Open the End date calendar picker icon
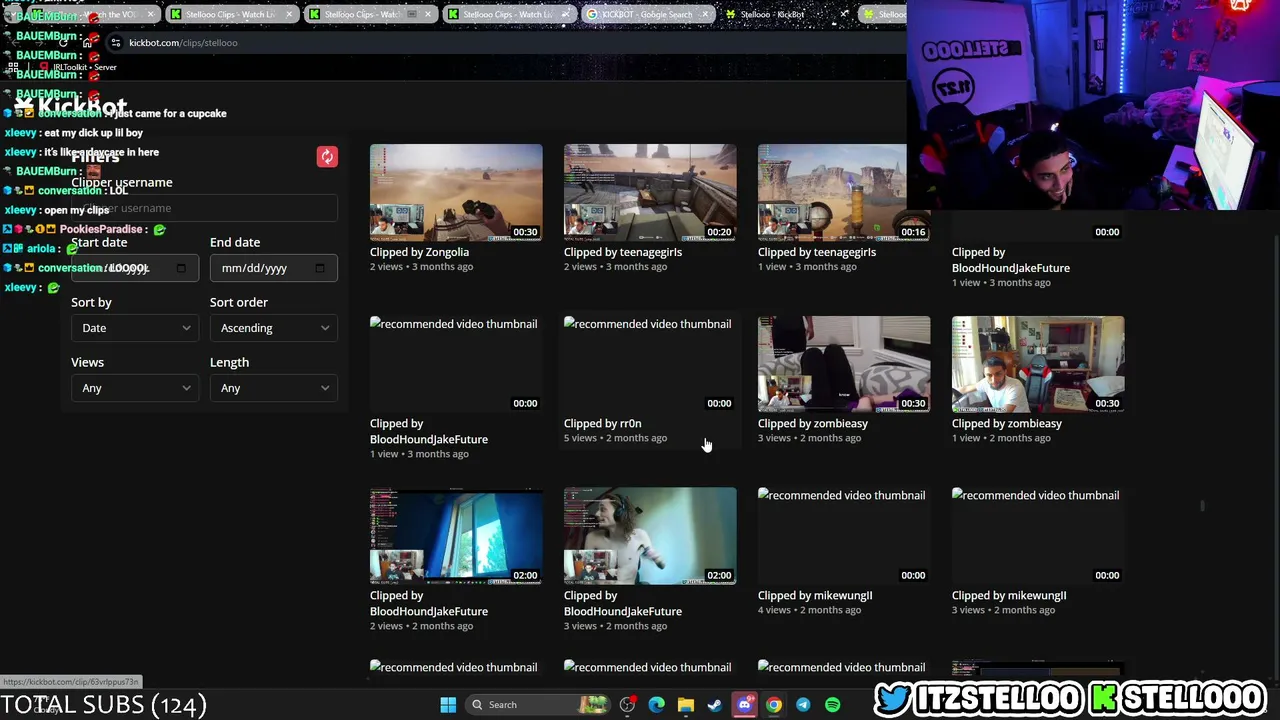This screenshot has width=1280, height=720. (320, 268)
